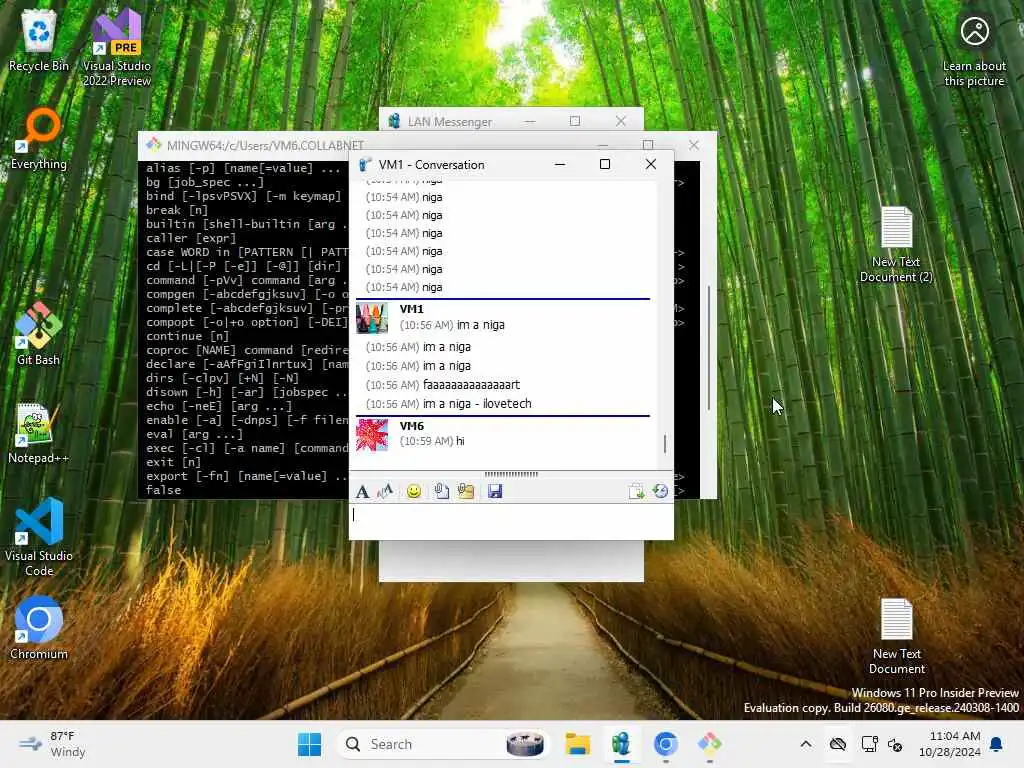Select New Text Document (2) file

(x=896, y=244)
